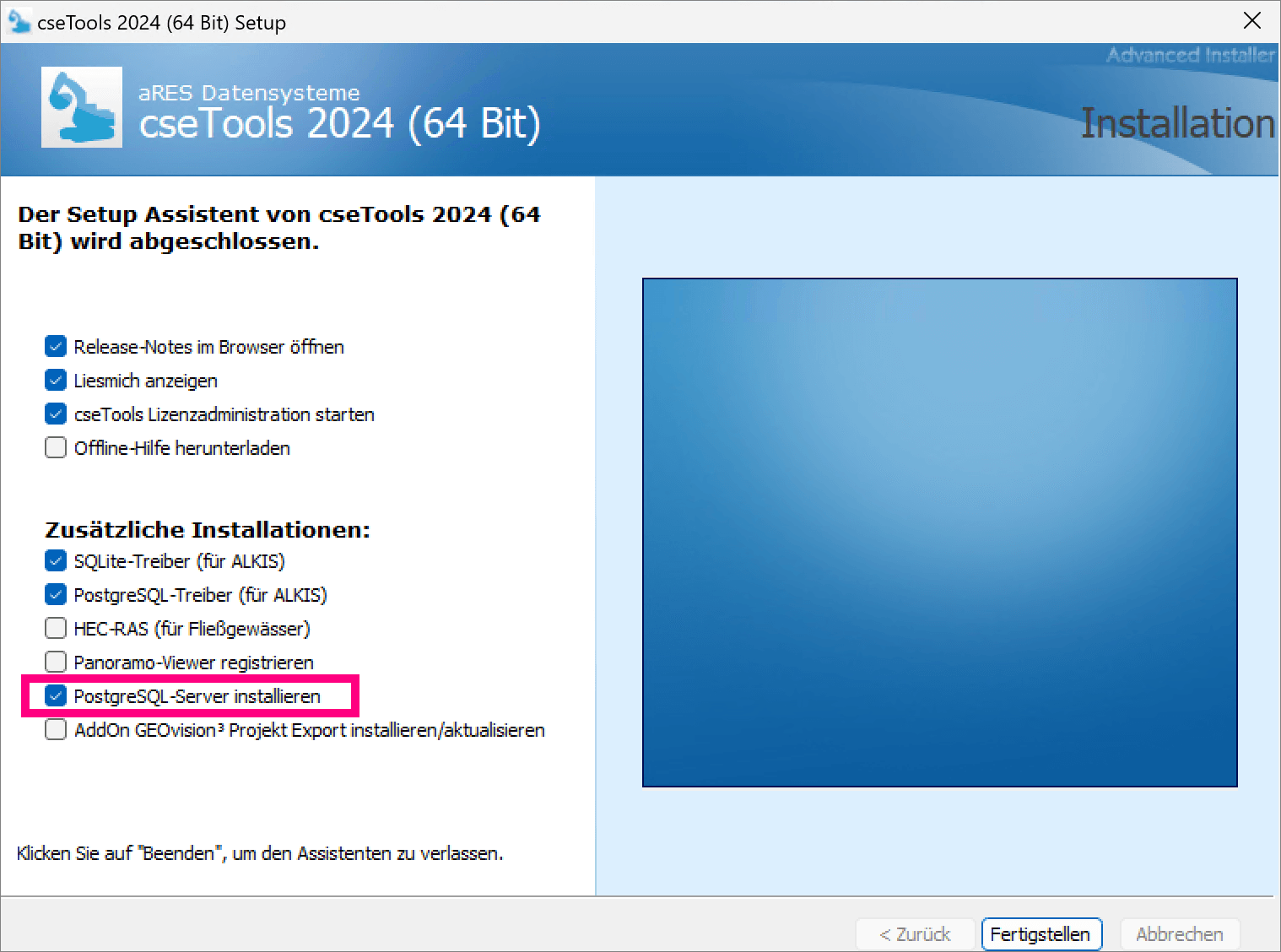Click the large blue gradient image panel

click(x=939, y=533)
